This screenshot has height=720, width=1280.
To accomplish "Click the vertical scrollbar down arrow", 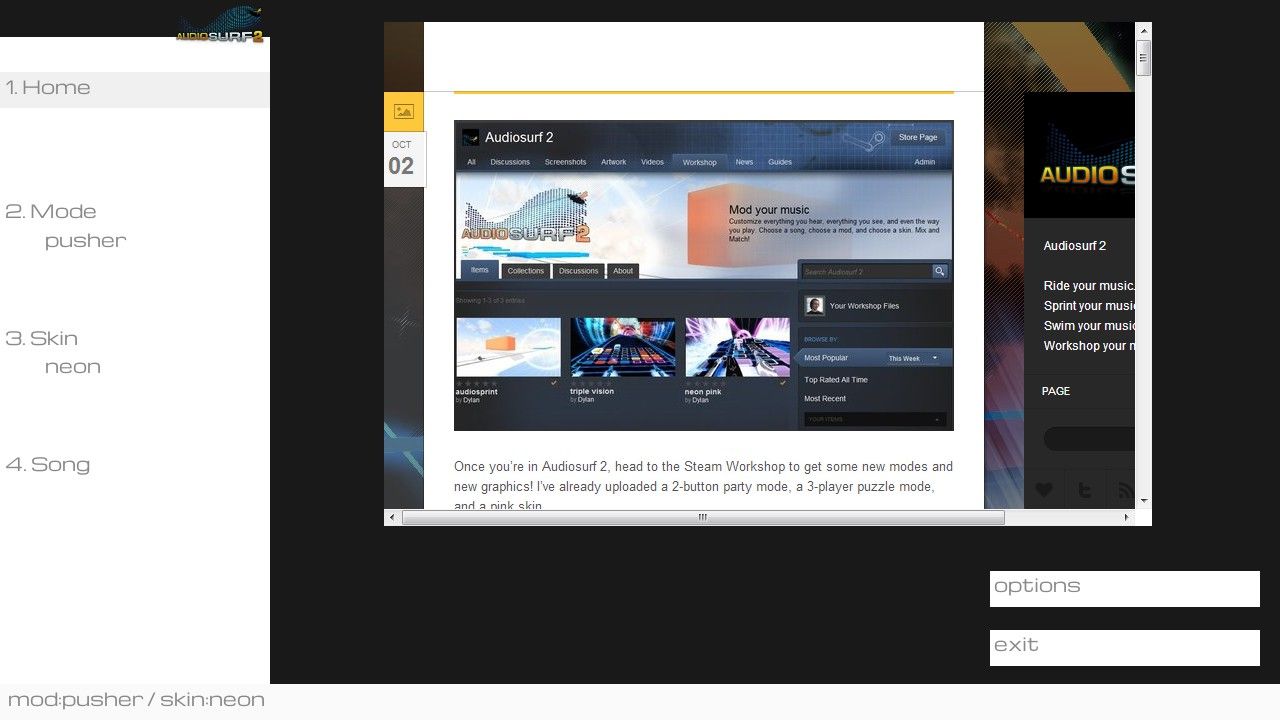I will [1143, 501].
